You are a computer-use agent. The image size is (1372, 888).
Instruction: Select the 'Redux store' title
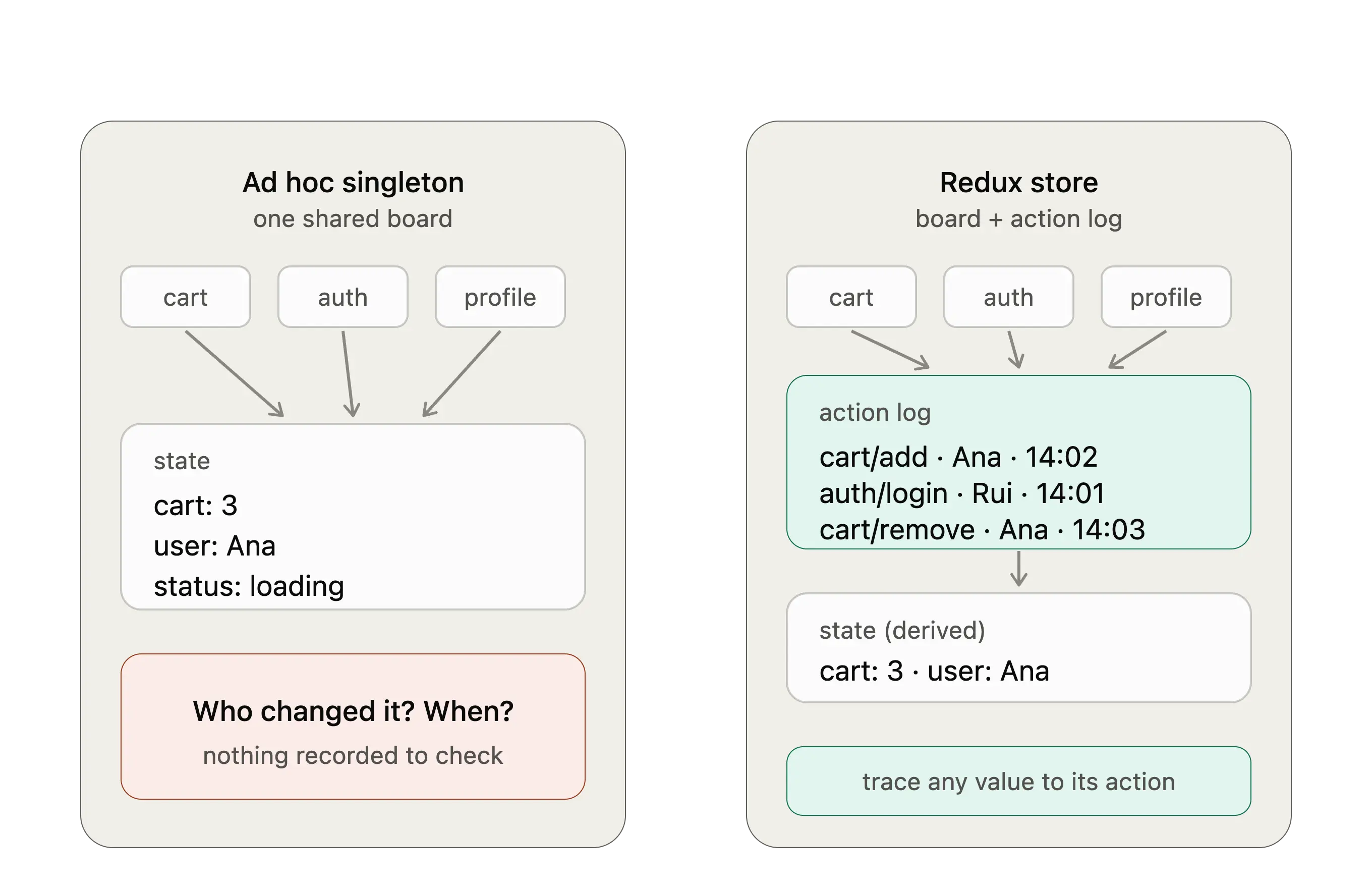pyautogui.click(x=1019, y=183)
